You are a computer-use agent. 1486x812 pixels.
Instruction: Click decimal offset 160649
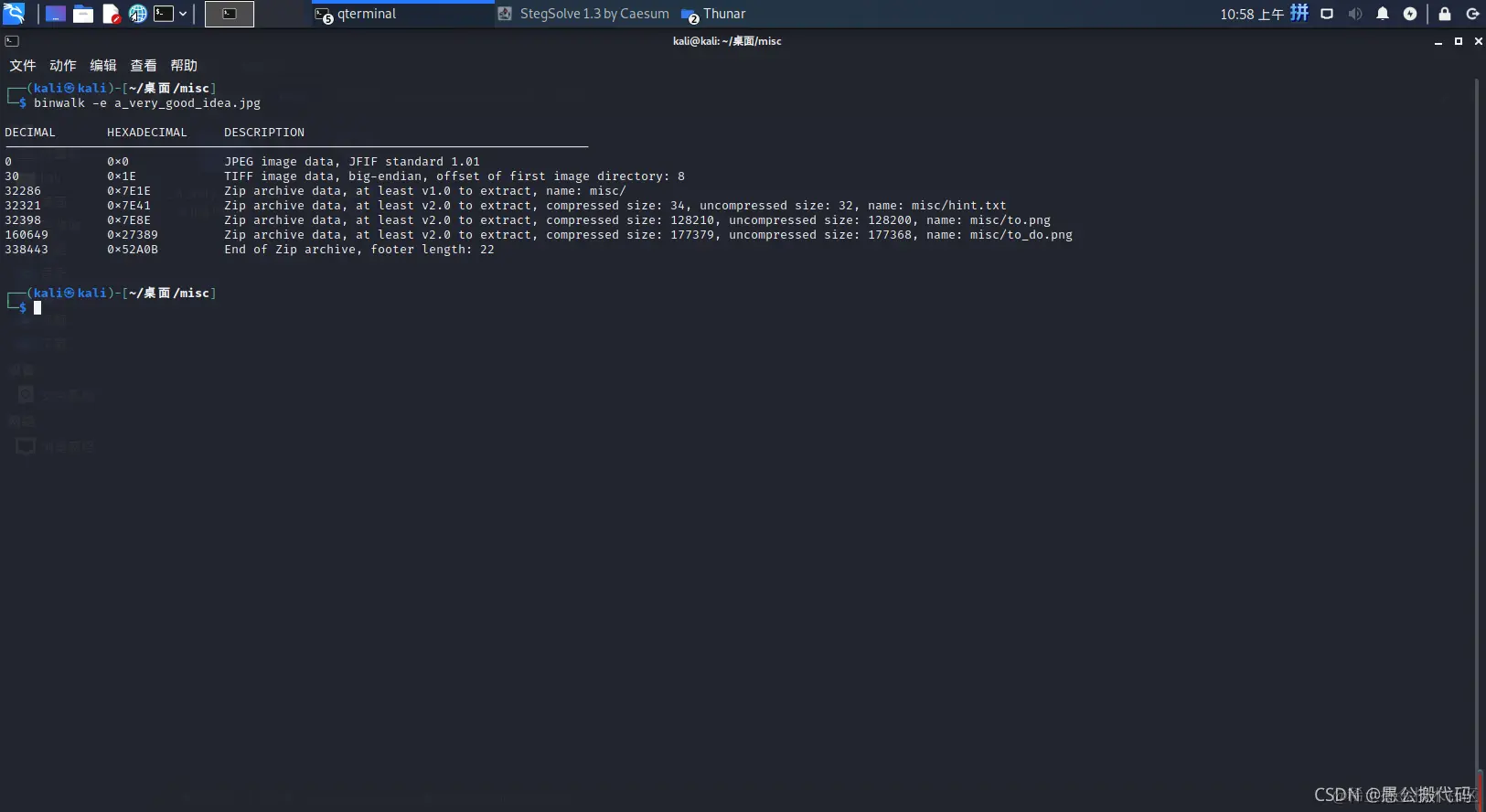[27, 235]
